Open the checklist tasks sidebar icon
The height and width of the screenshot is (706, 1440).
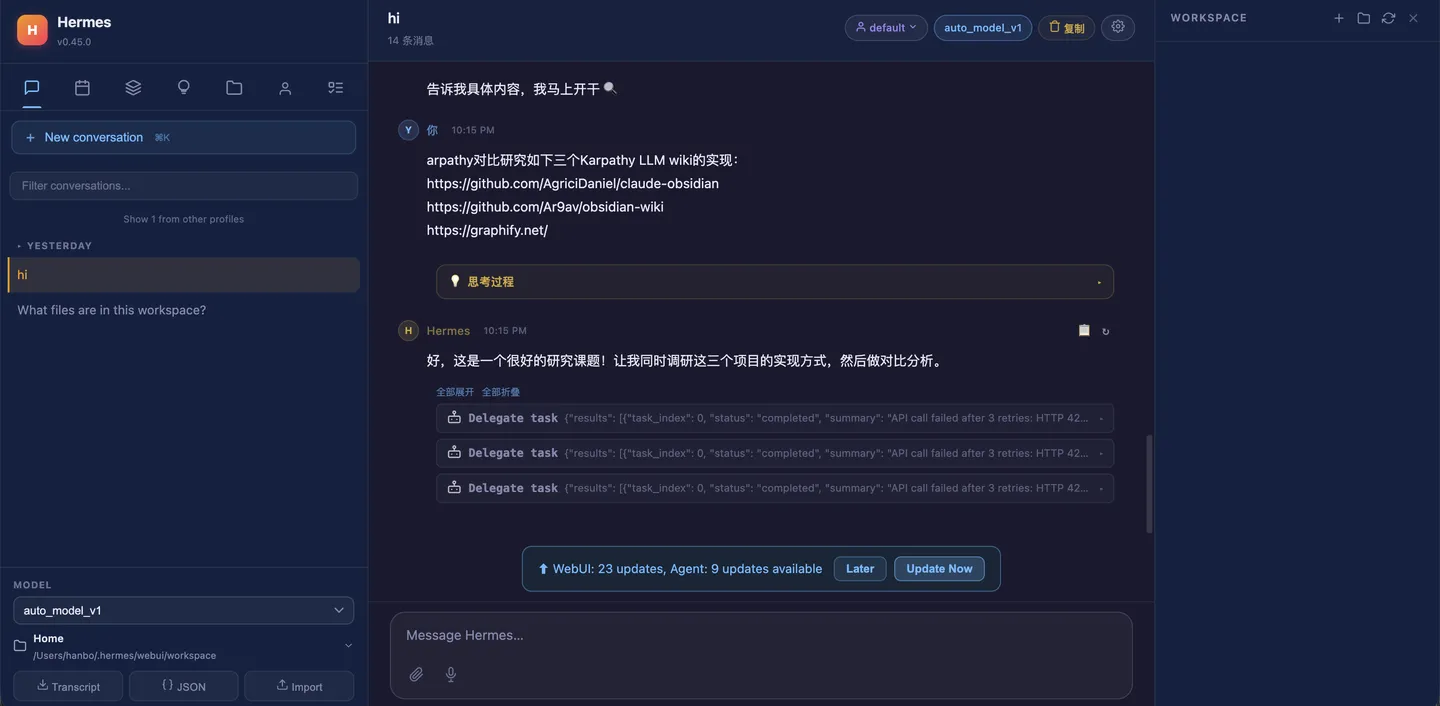(x=336, y=88)
